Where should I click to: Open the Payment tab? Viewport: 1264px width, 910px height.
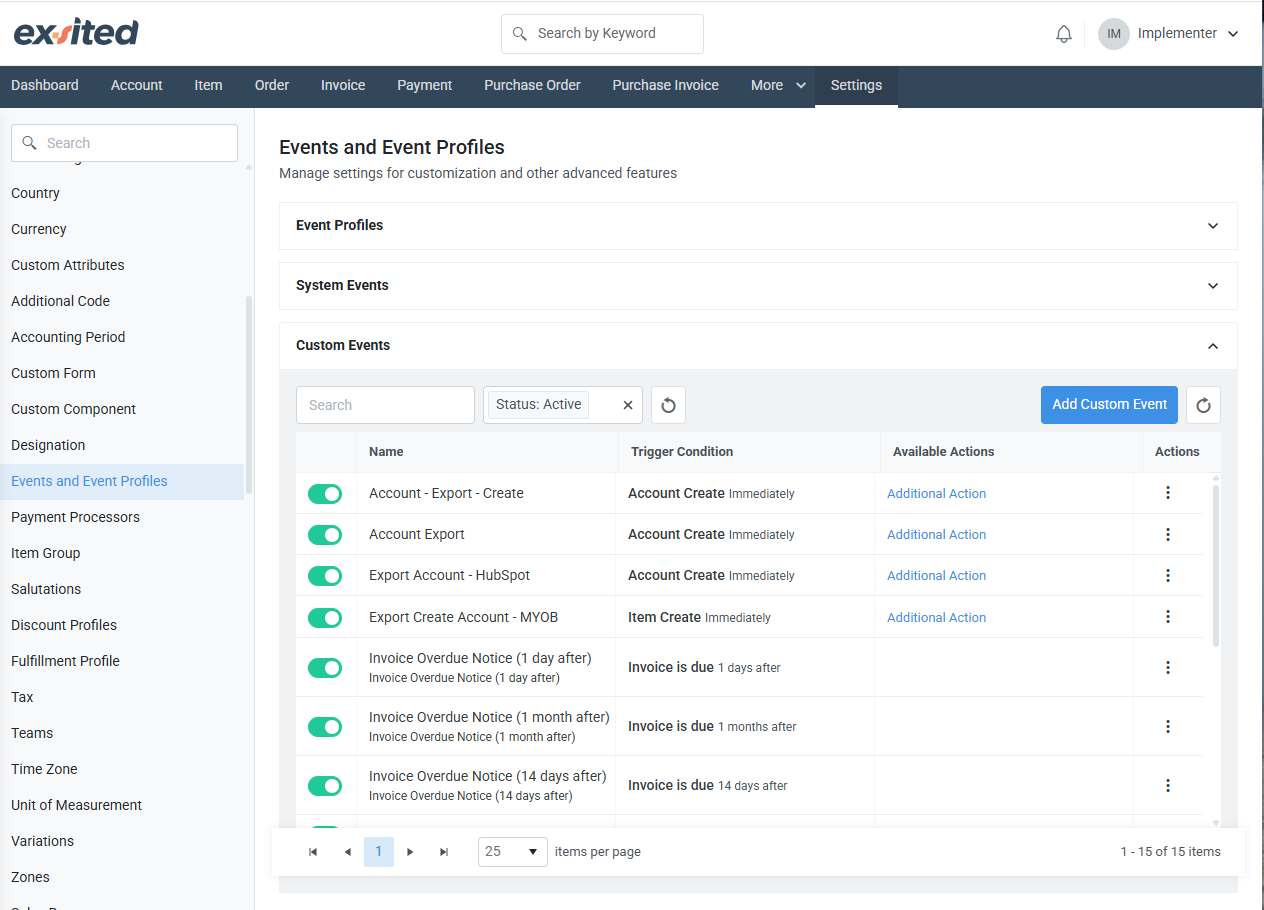pos(425,85)
